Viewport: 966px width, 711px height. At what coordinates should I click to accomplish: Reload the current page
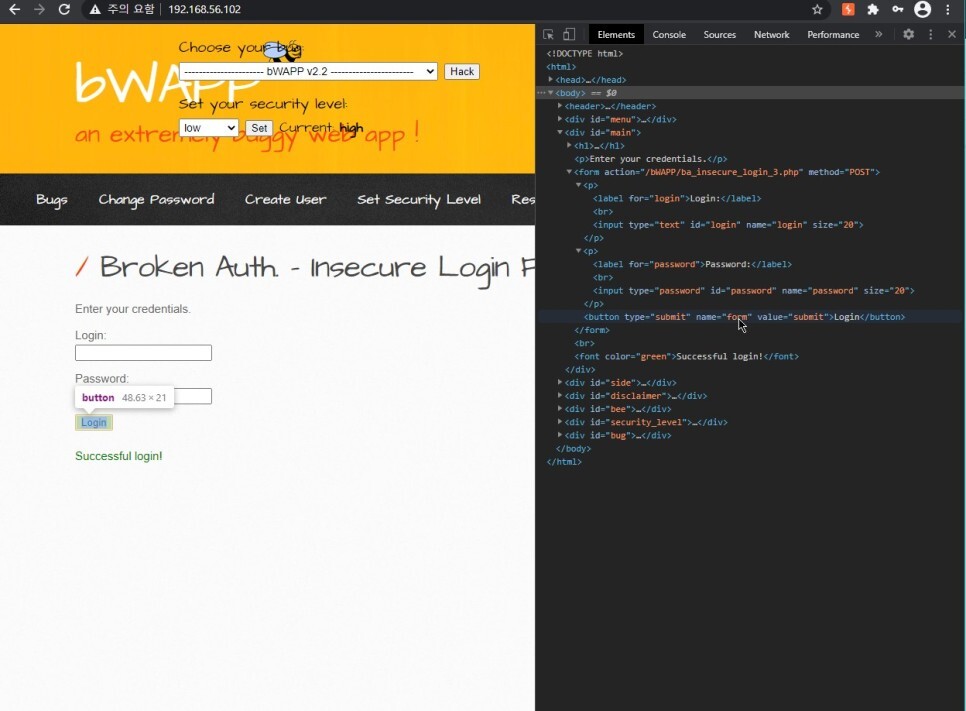pos(64,9)
